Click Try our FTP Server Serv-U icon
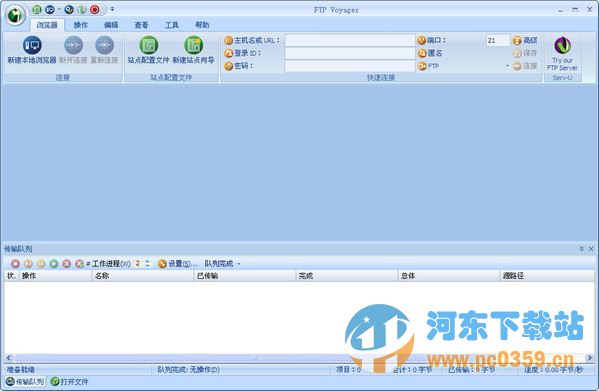 [x=562, y=53]
